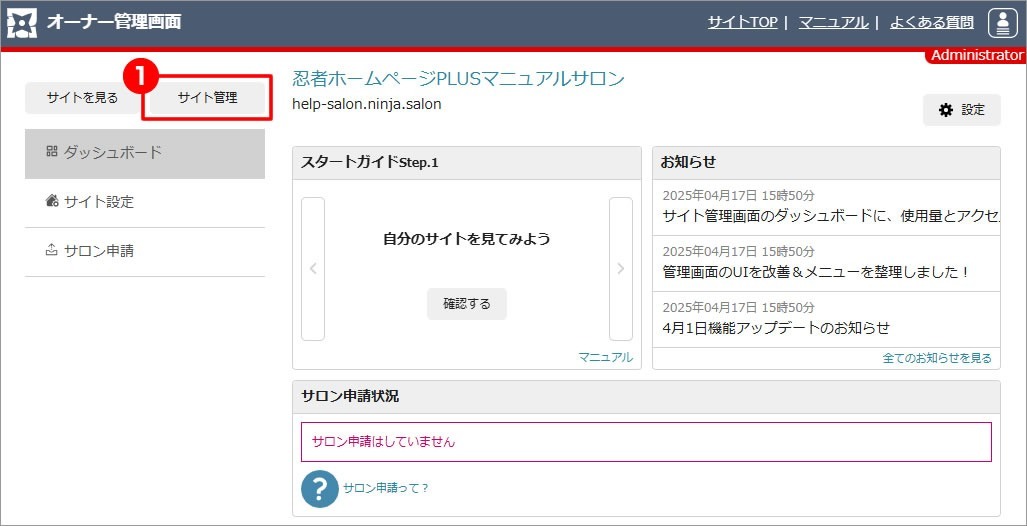
Task: Click the blue question mark help icon
Action: [319, 488]
